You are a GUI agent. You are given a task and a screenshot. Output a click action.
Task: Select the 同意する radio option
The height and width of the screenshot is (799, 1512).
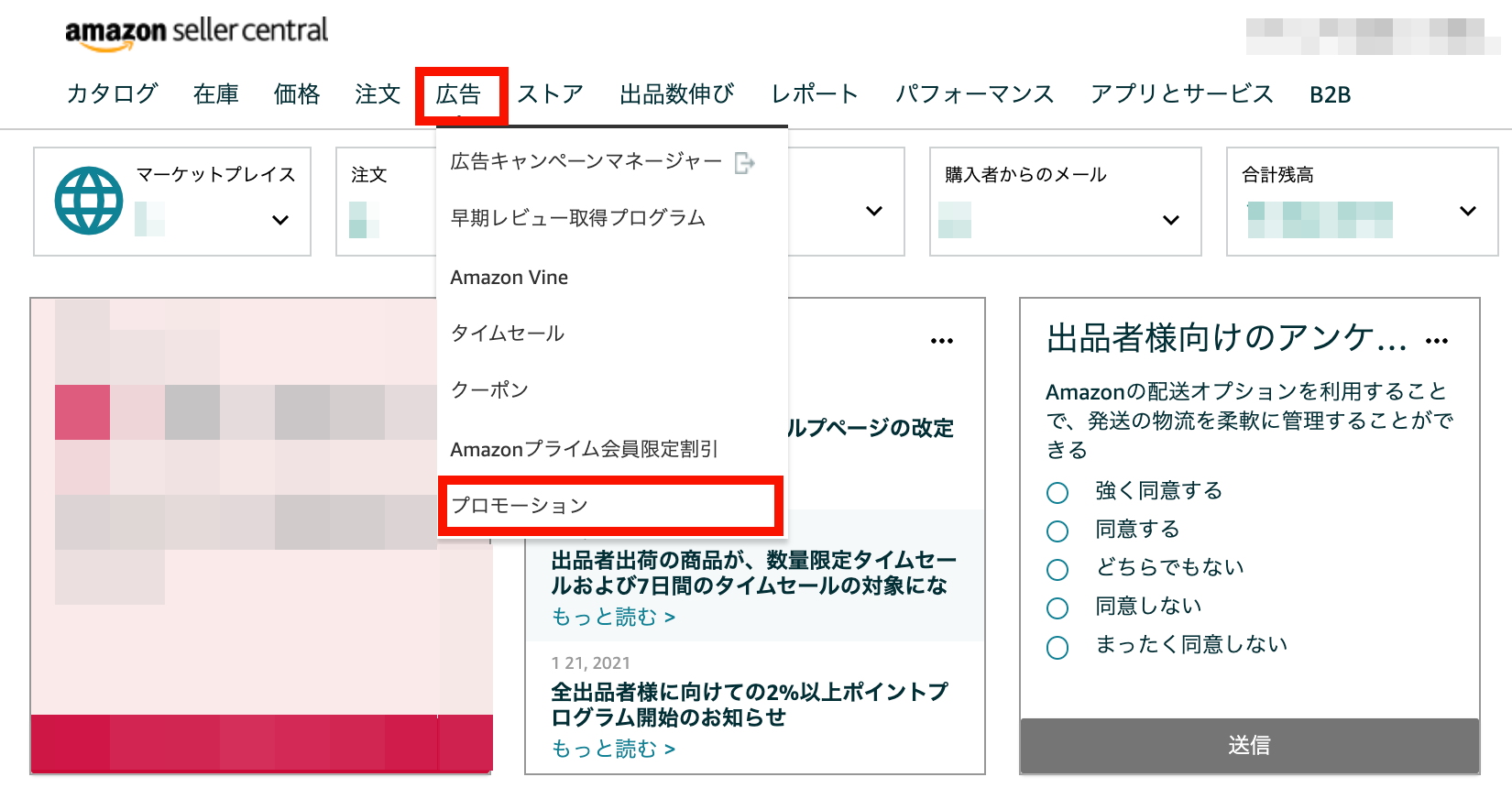pyautogui.click(x=1057, y=531)
